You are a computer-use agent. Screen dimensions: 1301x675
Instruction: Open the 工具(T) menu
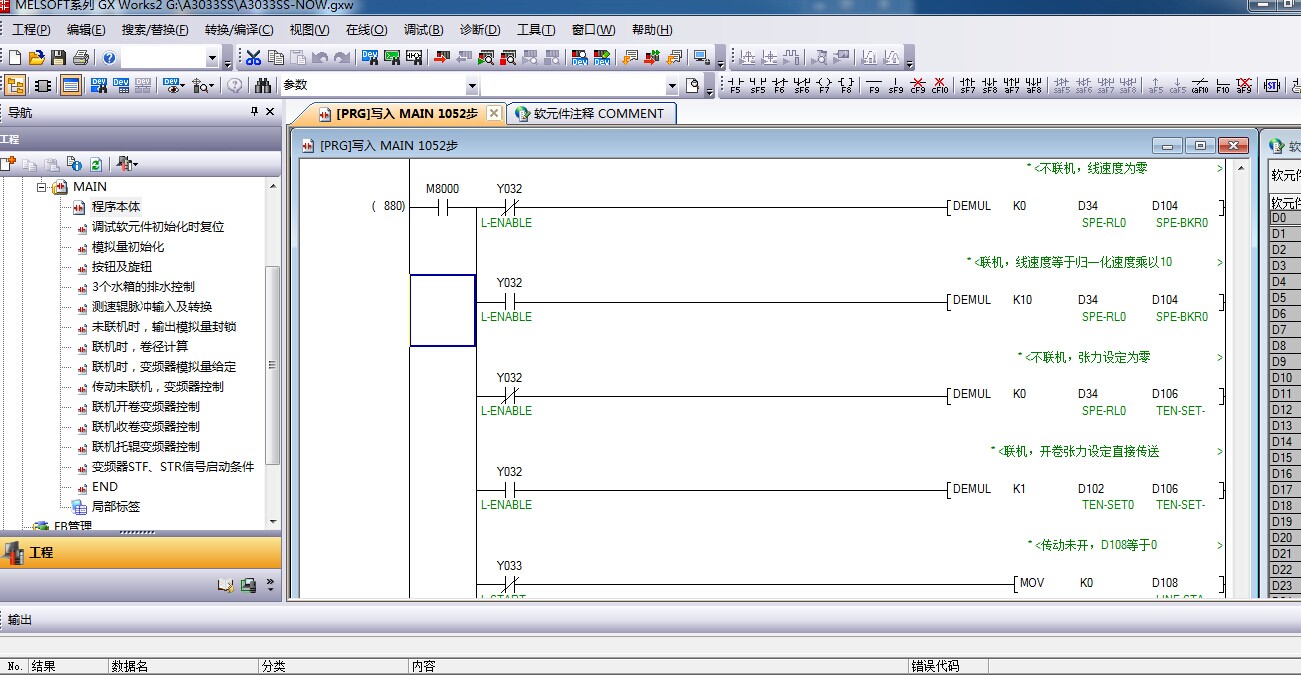tap(536, 30)
